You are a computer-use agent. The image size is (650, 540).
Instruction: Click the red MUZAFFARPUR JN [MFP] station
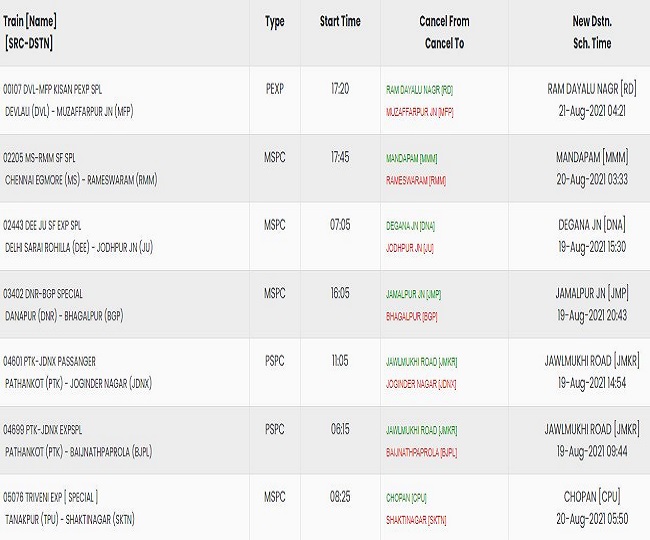420,112
